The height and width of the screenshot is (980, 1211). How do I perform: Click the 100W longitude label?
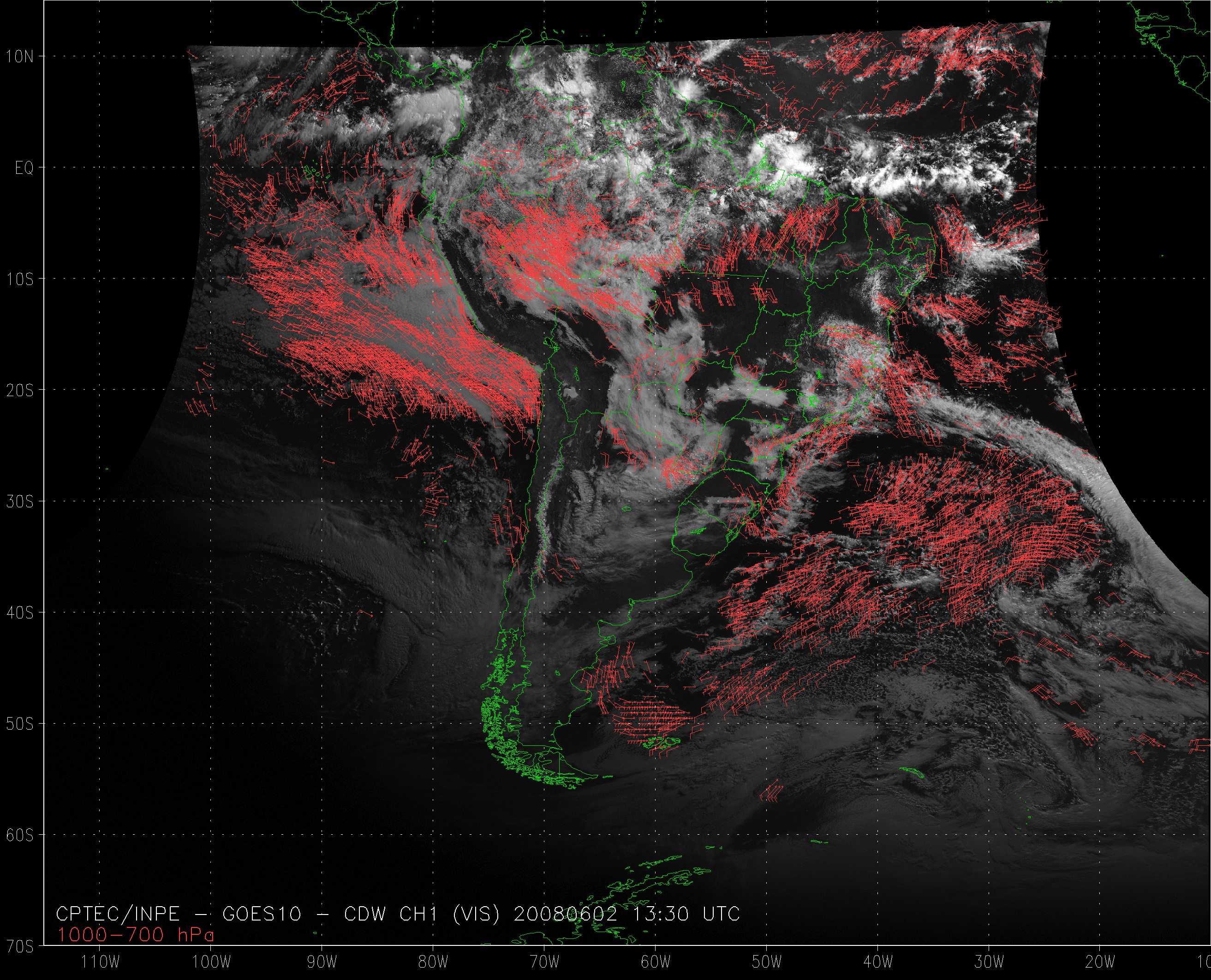point(212,962)
